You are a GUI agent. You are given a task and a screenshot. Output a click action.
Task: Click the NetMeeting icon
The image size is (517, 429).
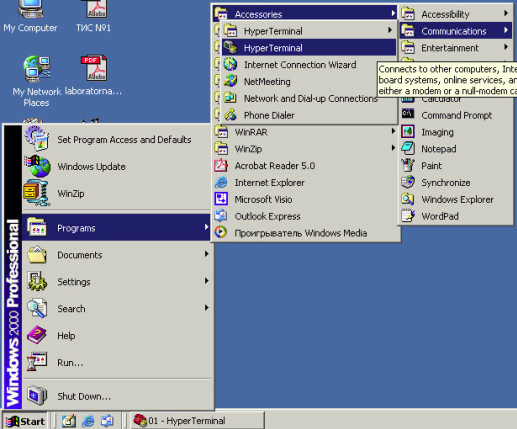point(230,81)
